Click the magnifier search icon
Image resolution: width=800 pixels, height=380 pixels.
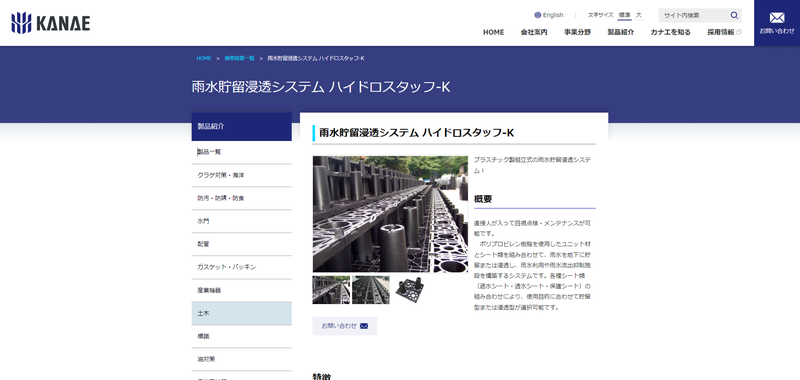[x=734, y=15]
